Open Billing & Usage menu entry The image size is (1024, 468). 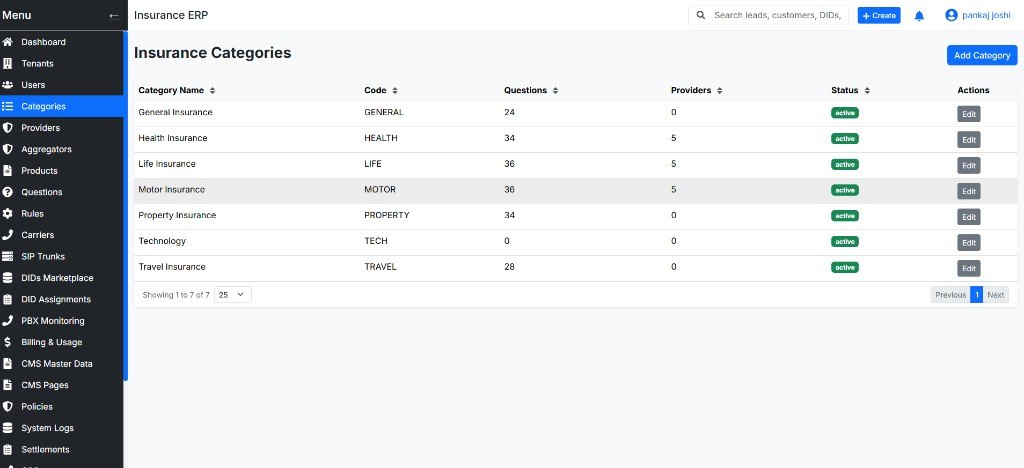(x=61, y=342)
